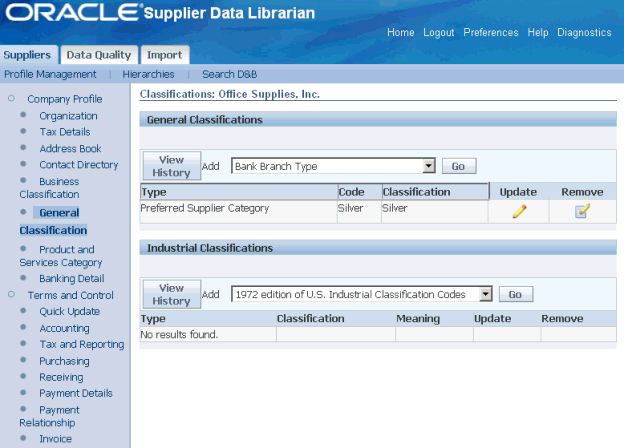Open Product and Services Category link
This screenshot has width=624, height=448.
(61, 256)
